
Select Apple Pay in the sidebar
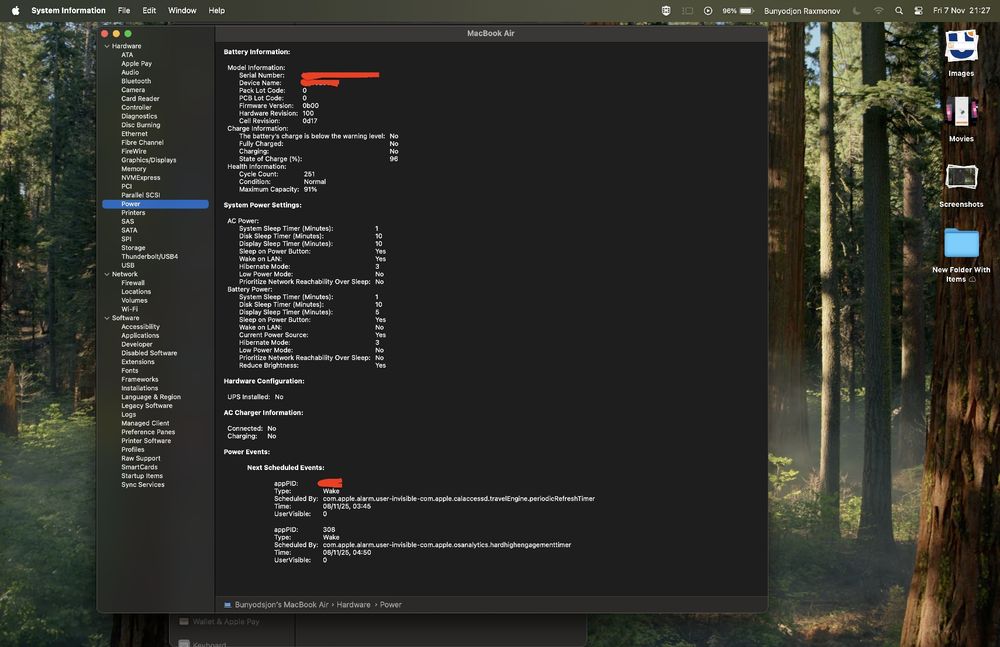(136, 64)
